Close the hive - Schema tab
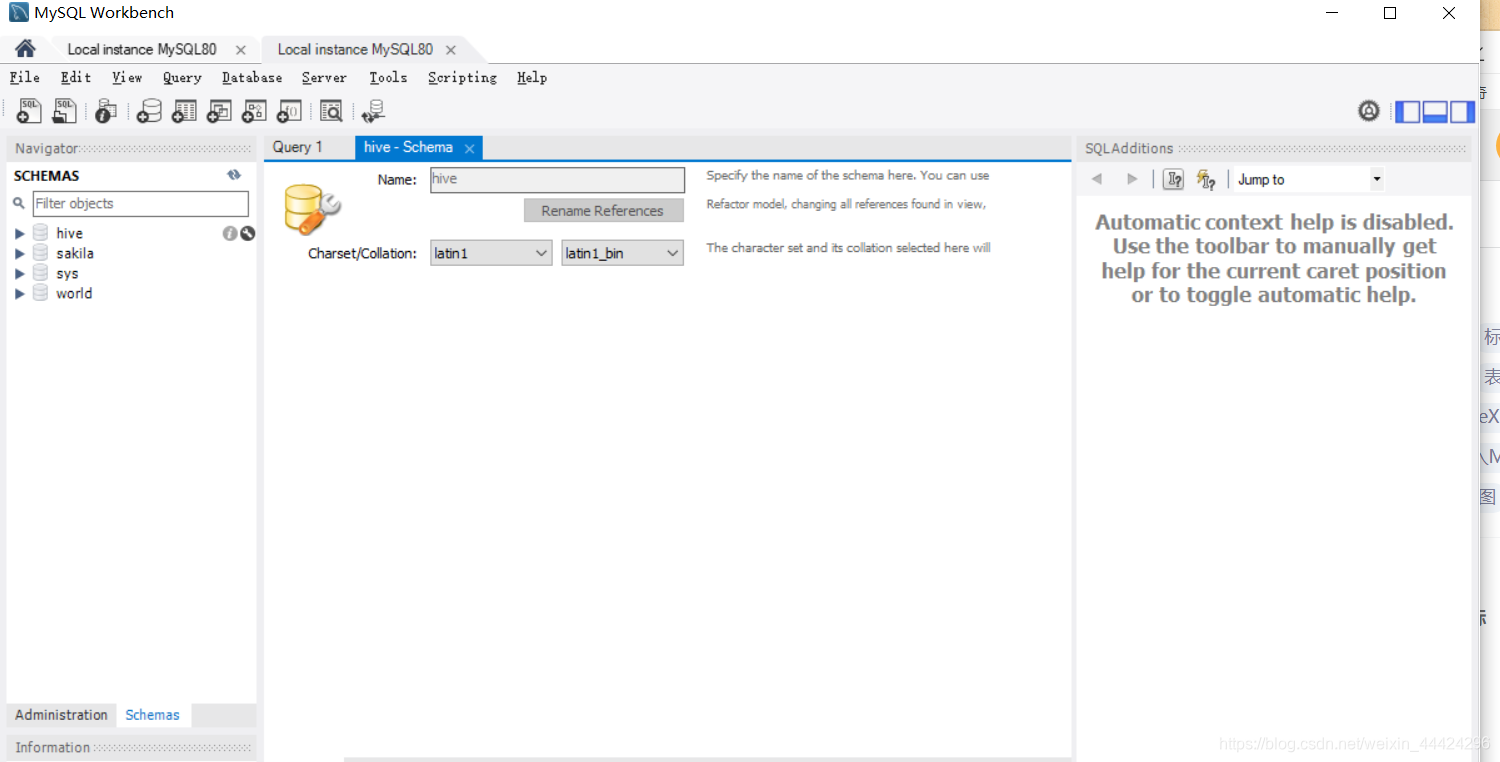The height and width of the screenshot is (762, 1500). point(469,148)
